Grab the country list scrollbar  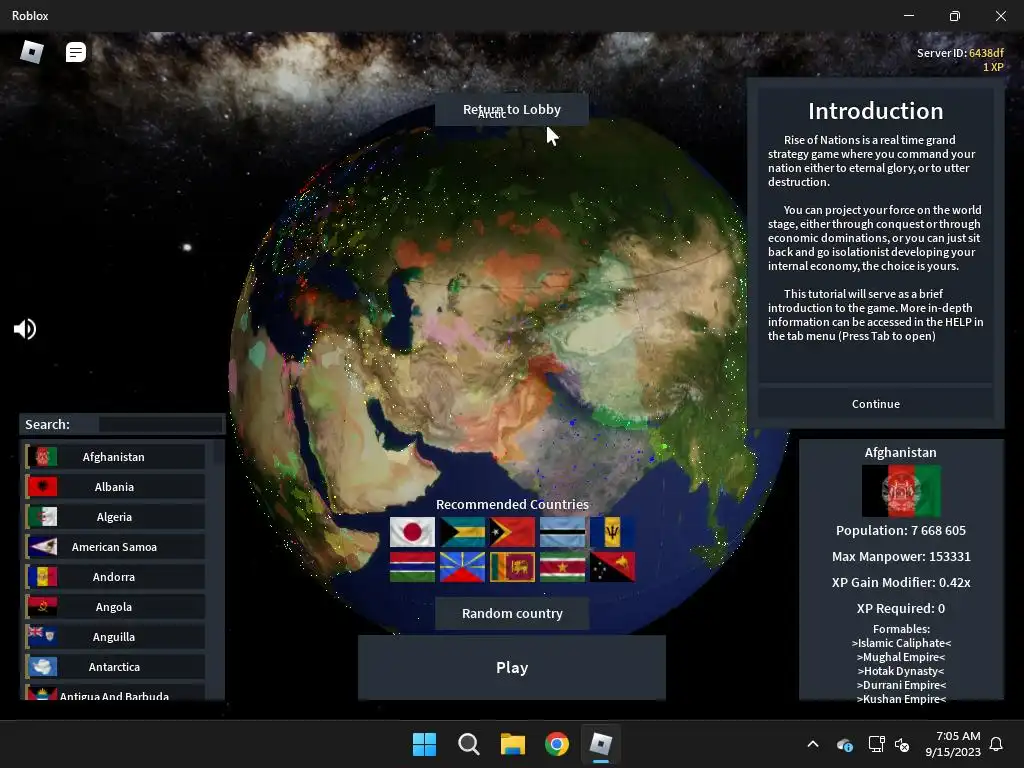pos(218,452)
